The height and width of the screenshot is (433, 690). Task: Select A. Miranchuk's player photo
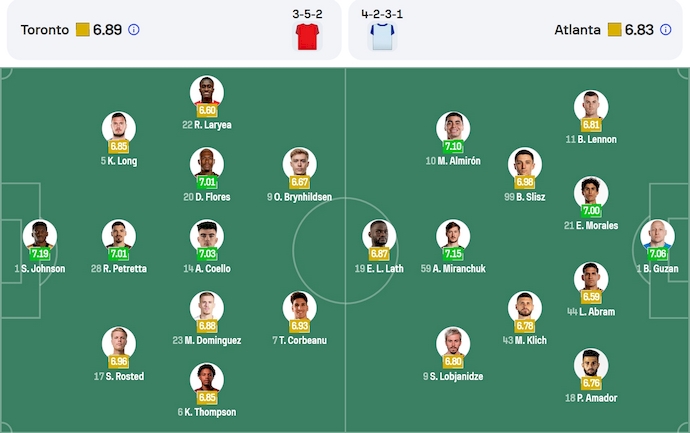pyautogui.click(x=452, y=236)
